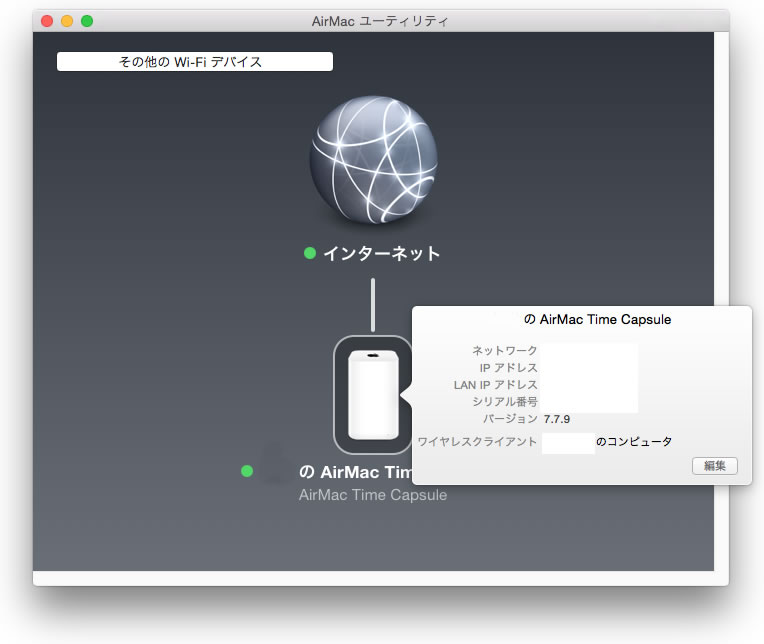This screenshot has width=764, height=644.
Task: Click the AirMac ユーティリティ window title
Action: 380,21
